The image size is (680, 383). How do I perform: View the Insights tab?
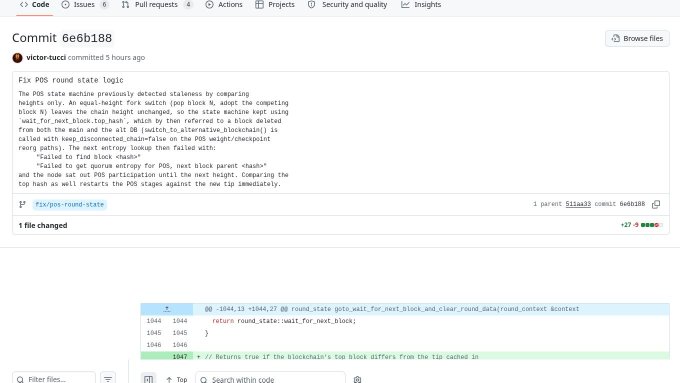[x=421, y=5]
